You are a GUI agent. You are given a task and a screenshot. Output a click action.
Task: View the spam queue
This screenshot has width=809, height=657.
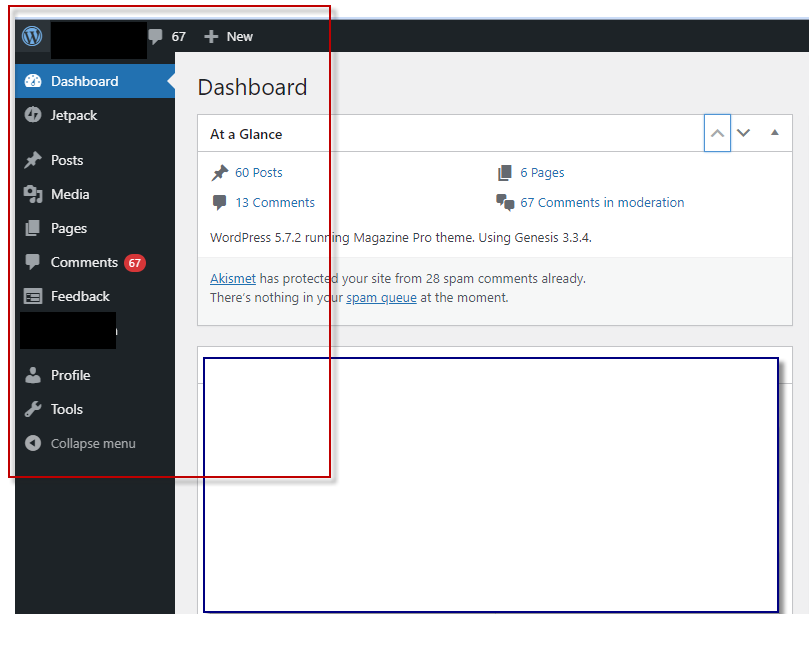pyautogui.click(x=380, y=297)
